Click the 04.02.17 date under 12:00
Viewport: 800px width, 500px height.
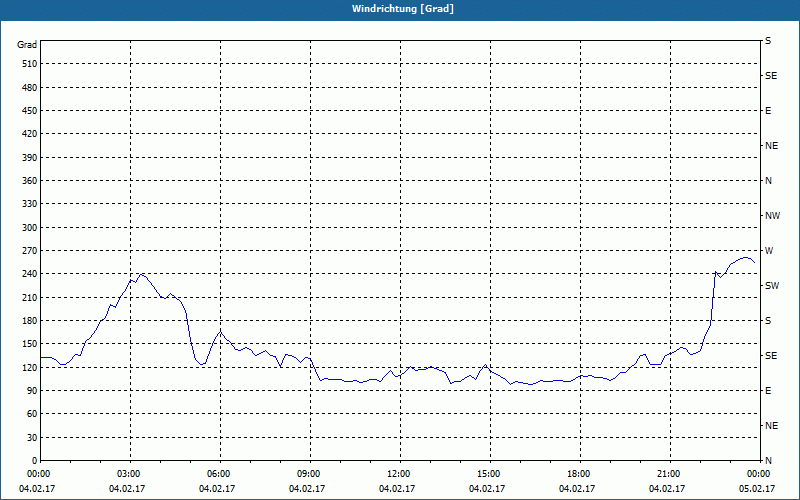coord(397,489)
